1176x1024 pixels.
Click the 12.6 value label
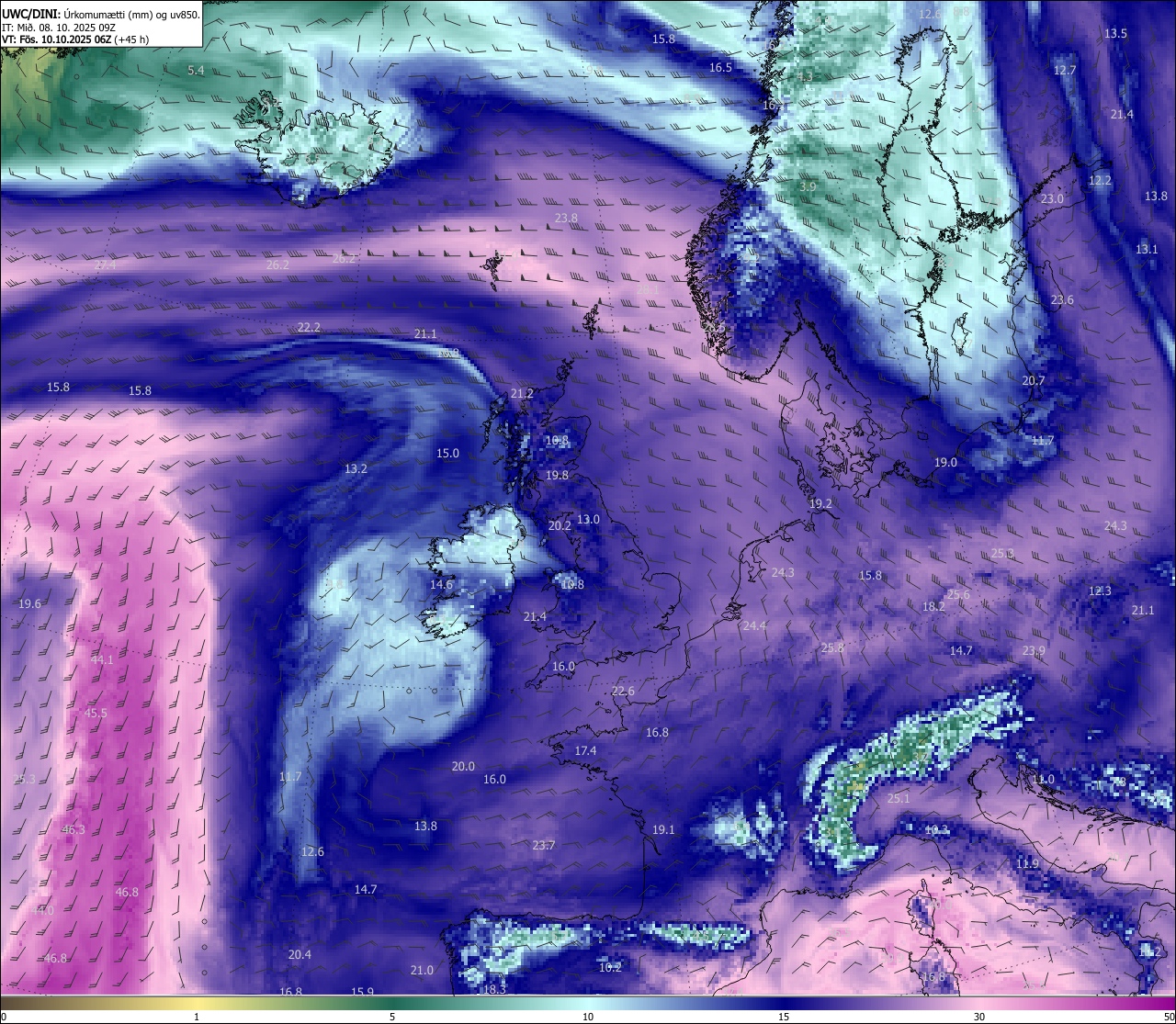coord(312,851)
